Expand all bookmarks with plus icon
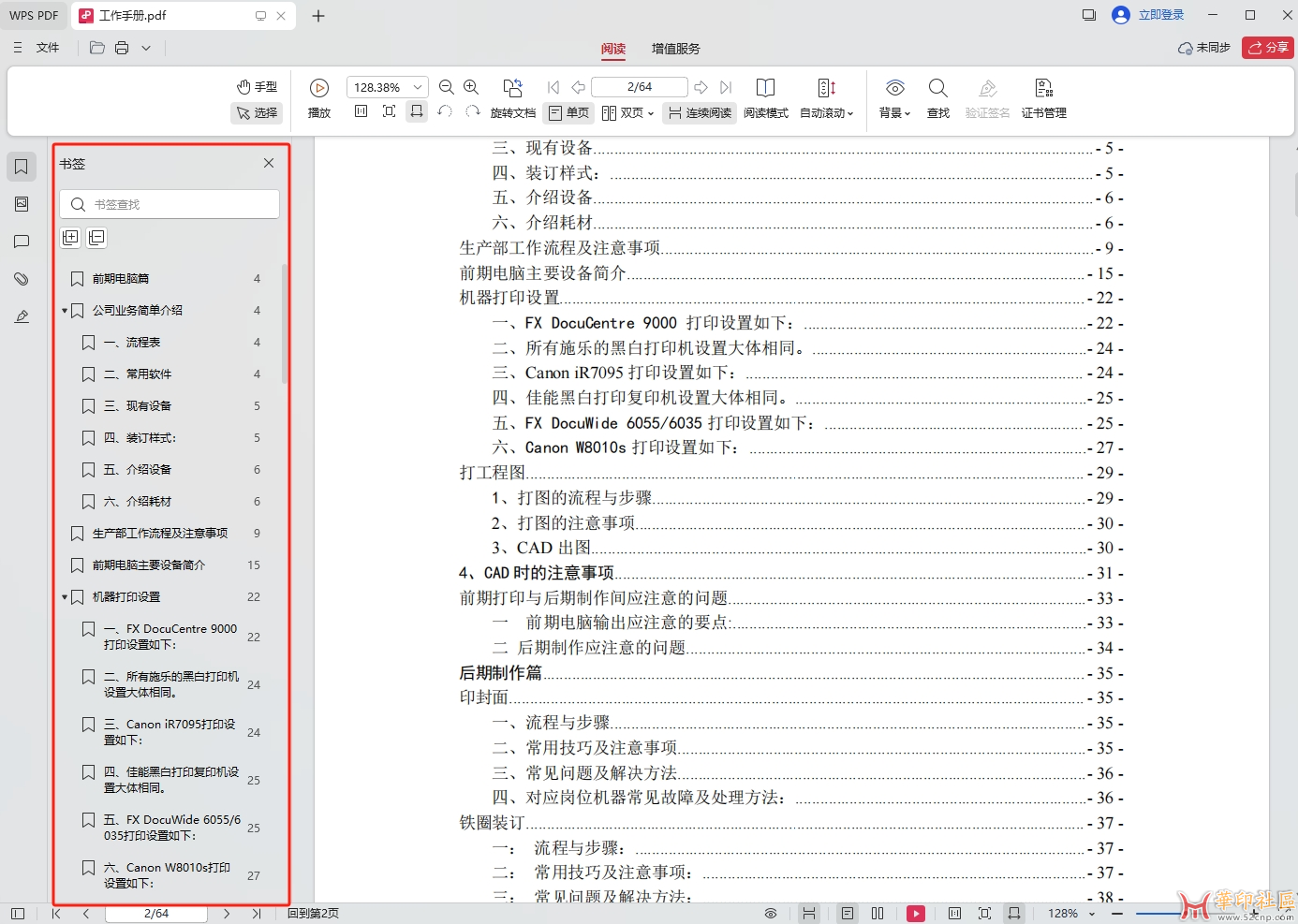The height and width of the screenshot is (924, 1298). coord(70,238)
